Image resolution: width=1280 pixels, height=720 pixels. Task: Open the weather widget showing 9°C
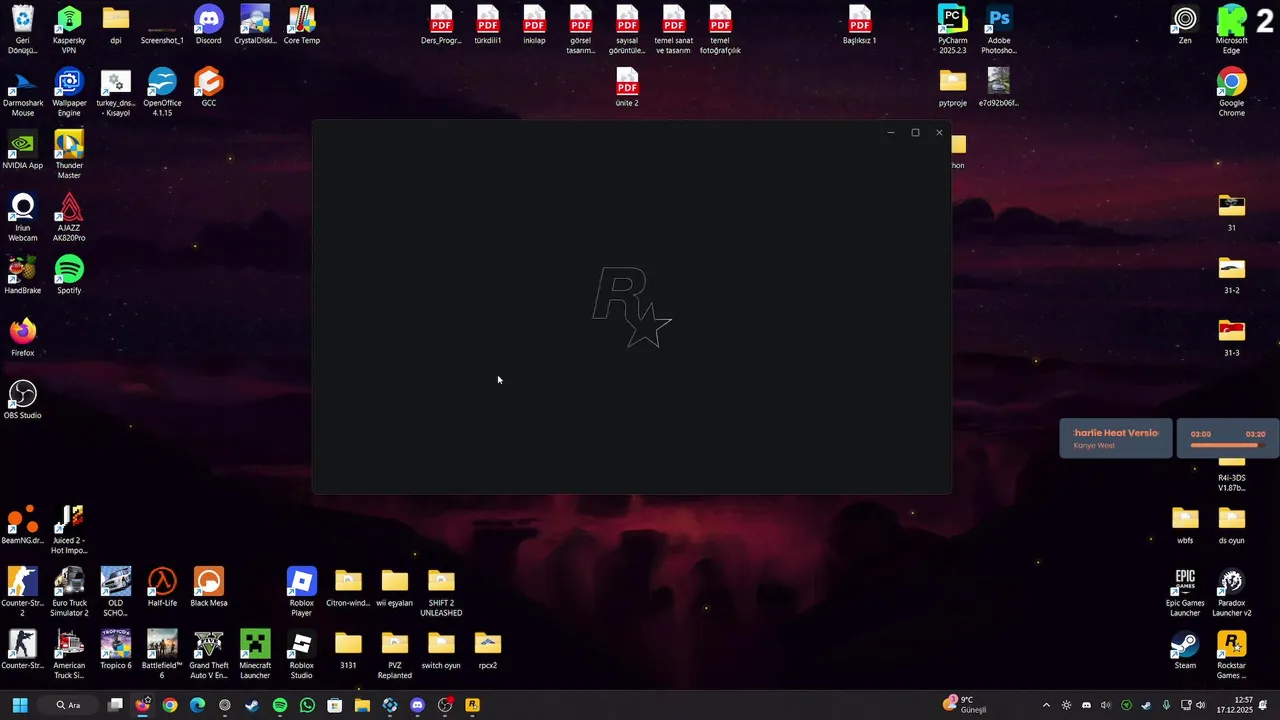click(965, 705)
